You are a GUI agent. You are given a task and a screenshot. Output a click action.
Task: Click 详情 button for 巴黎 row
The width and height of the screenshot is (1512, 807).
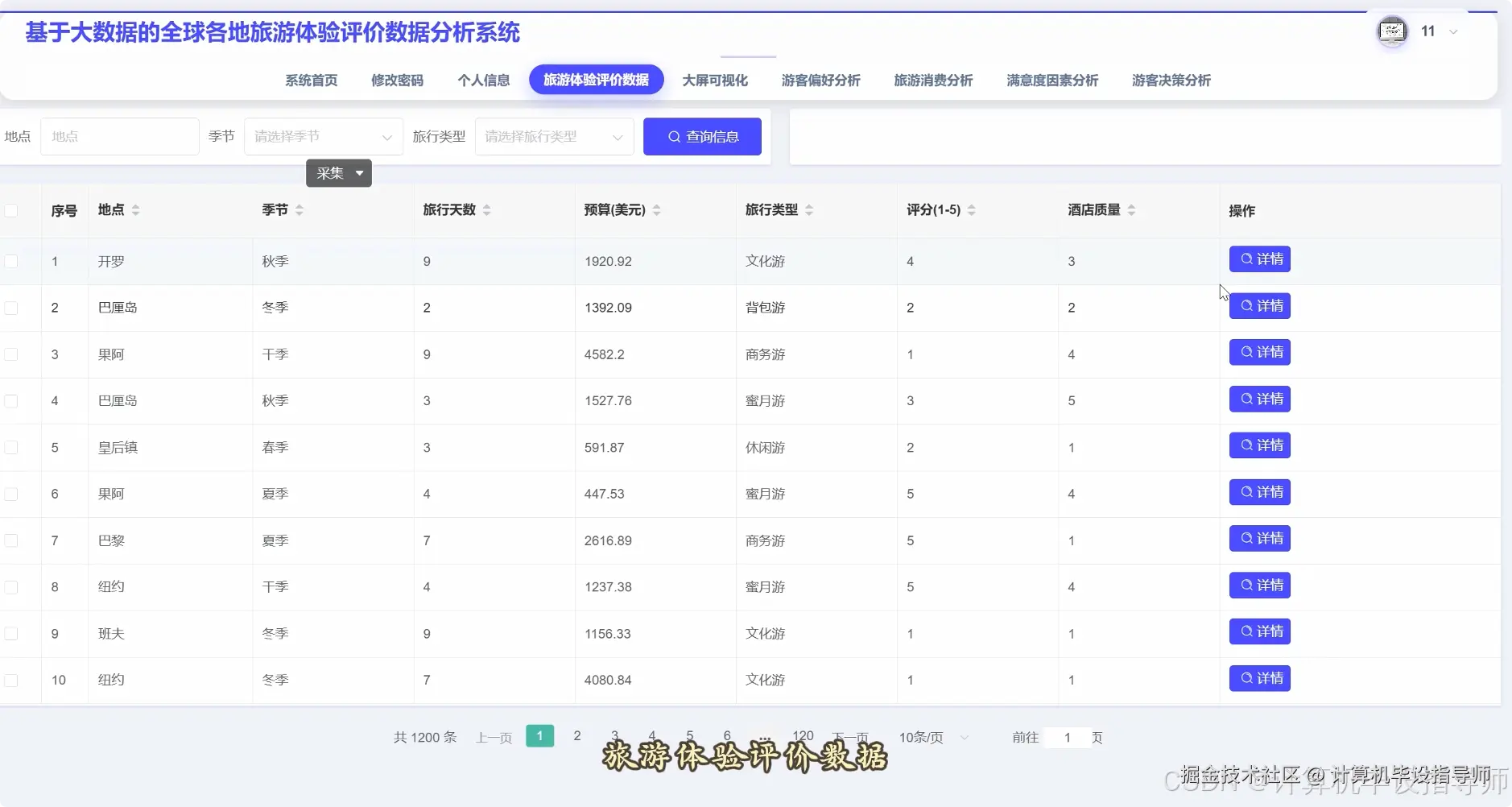(1259, 538)
